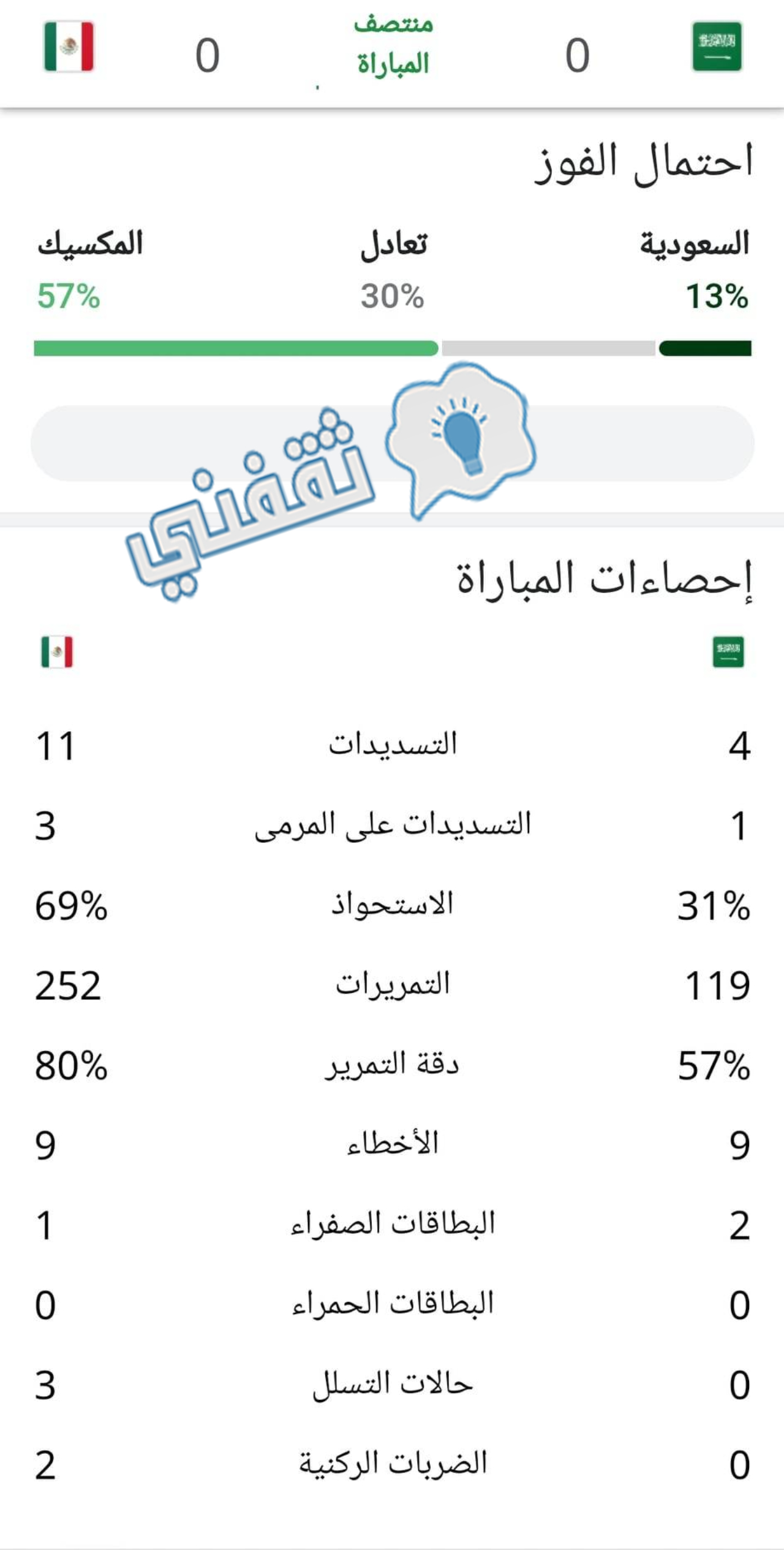Tap the small Mexico flag above stats

[x=57, y=652]
